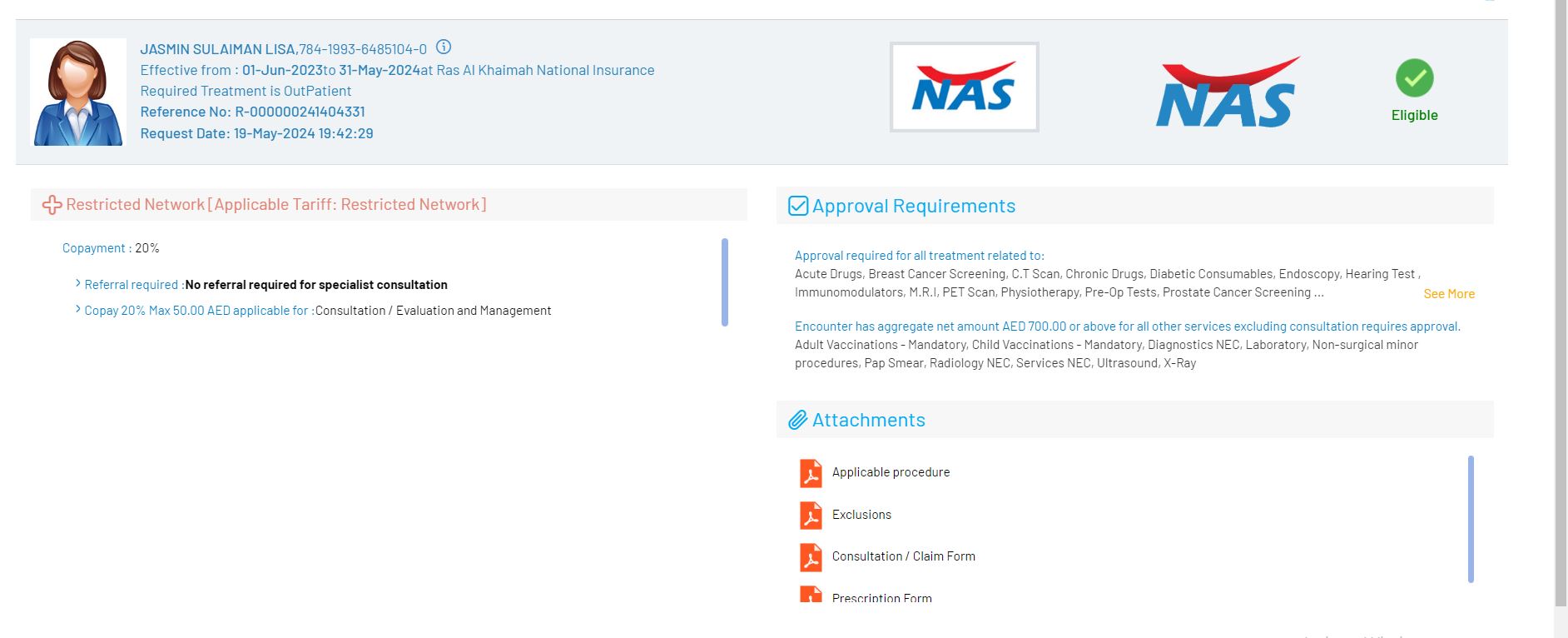The width and height of the screenshot is (1568, 638).
Task: Click the patient name JASMIN SULAIMAN LISA
Action: coord(218,49)
